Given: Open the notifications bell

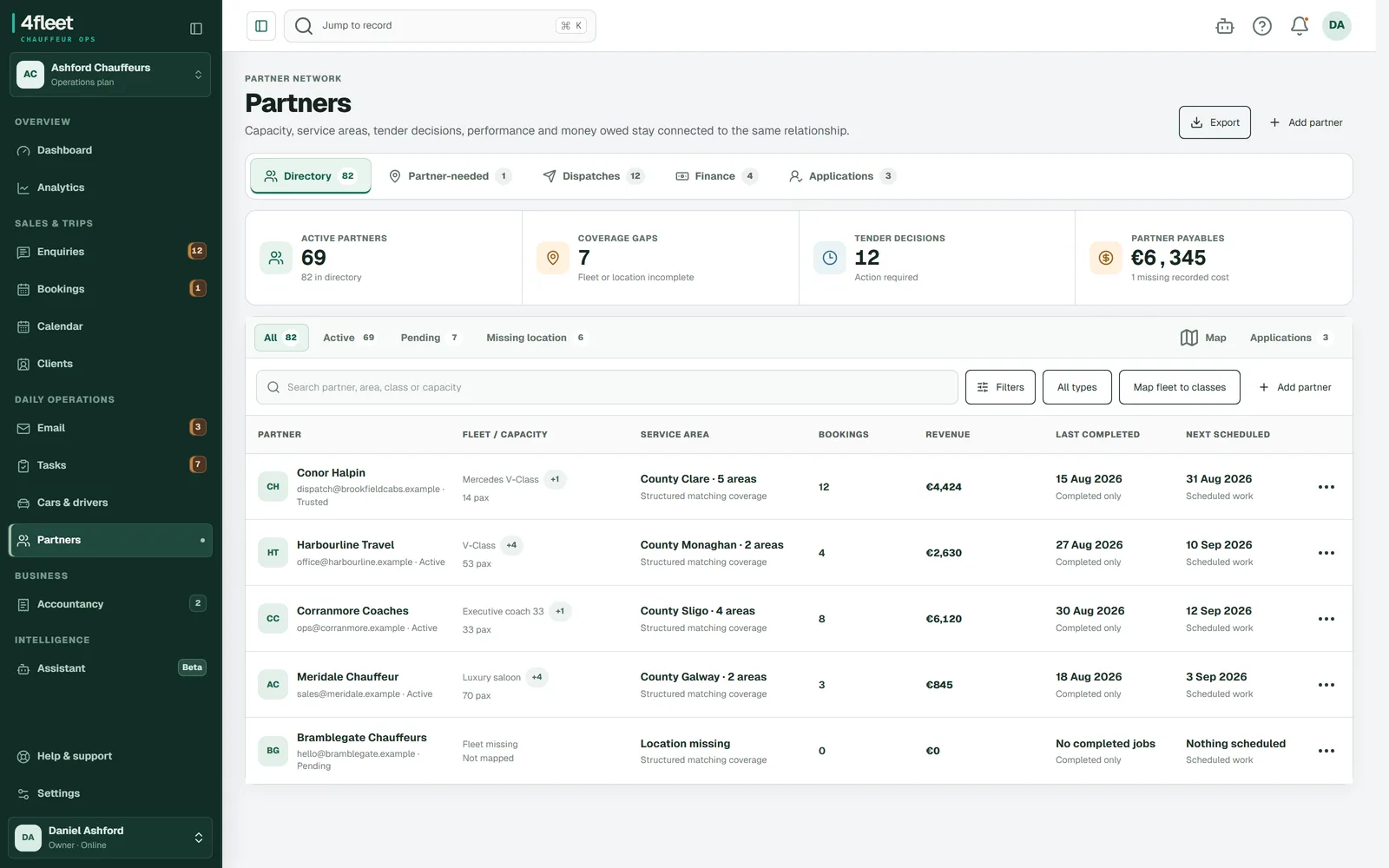Looking at the screenshot, I should click(x=1300, y=26).
